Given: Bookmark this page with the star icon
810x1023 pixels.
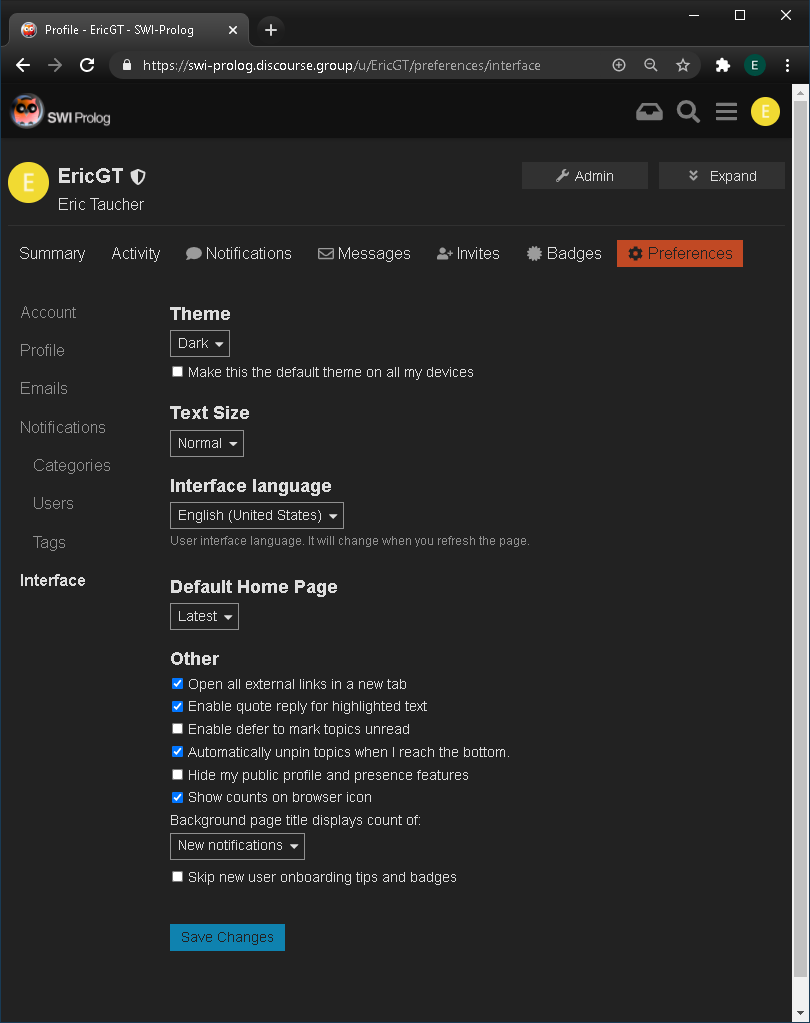Looking at the screenshot, I should coord(682,65).
